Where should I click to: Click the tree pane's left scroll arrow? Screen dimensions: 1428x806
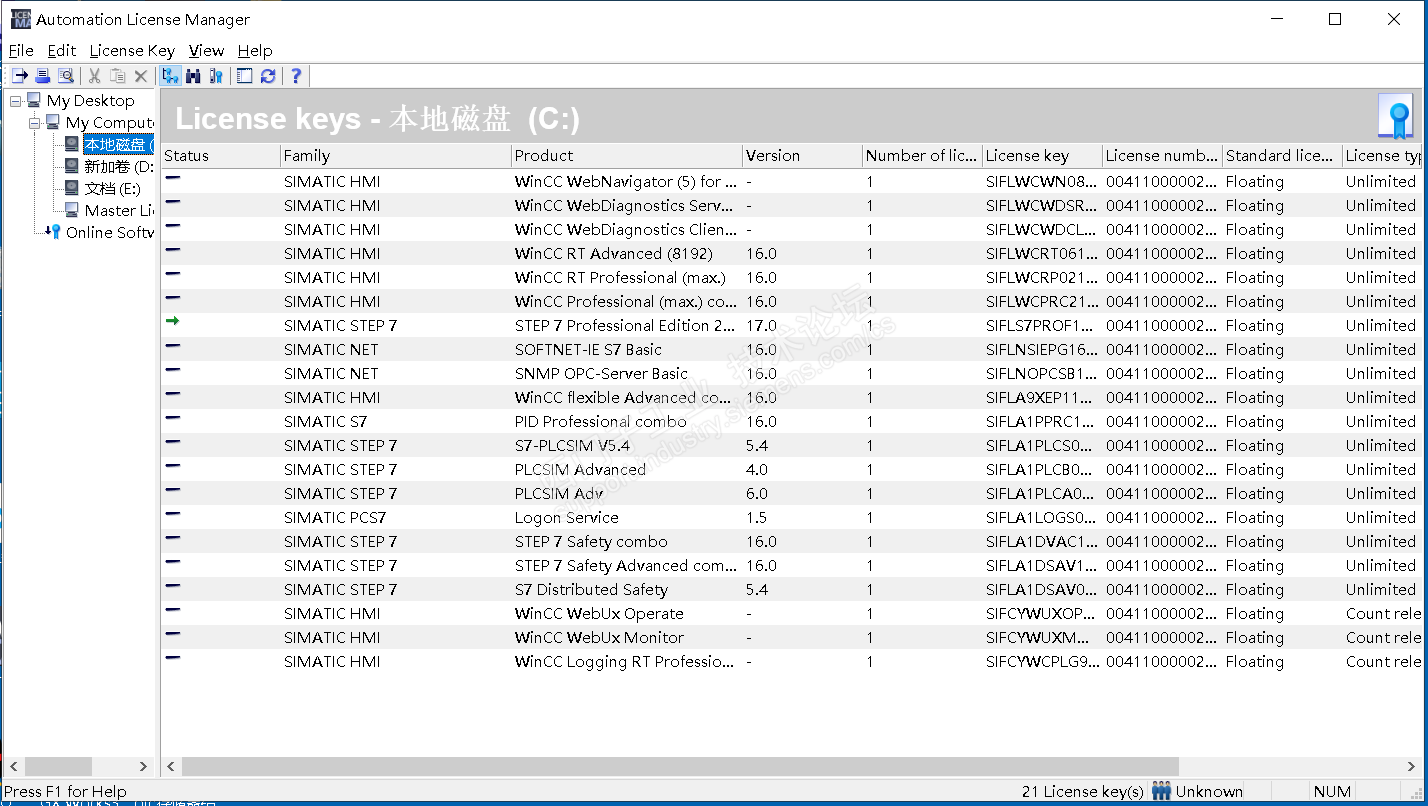point(13,766)
